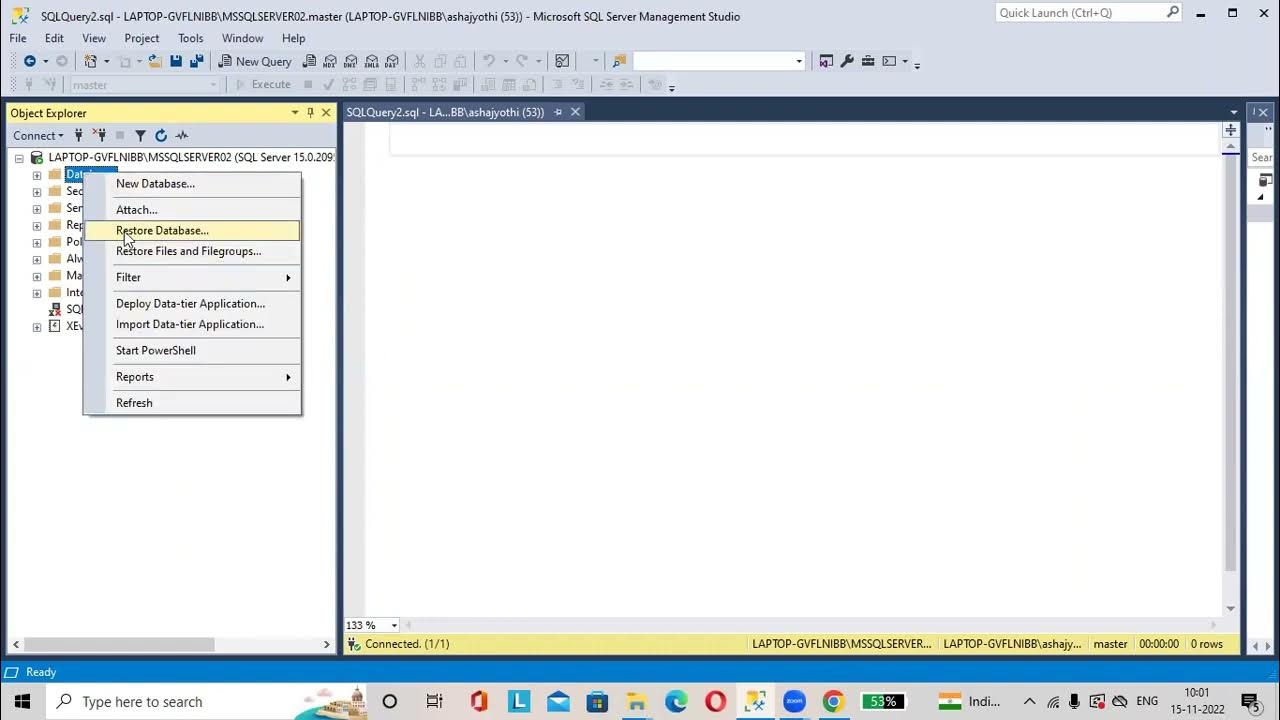
Task: Choose Import Data-tier Application...
Action: click(x=192, y=324)
